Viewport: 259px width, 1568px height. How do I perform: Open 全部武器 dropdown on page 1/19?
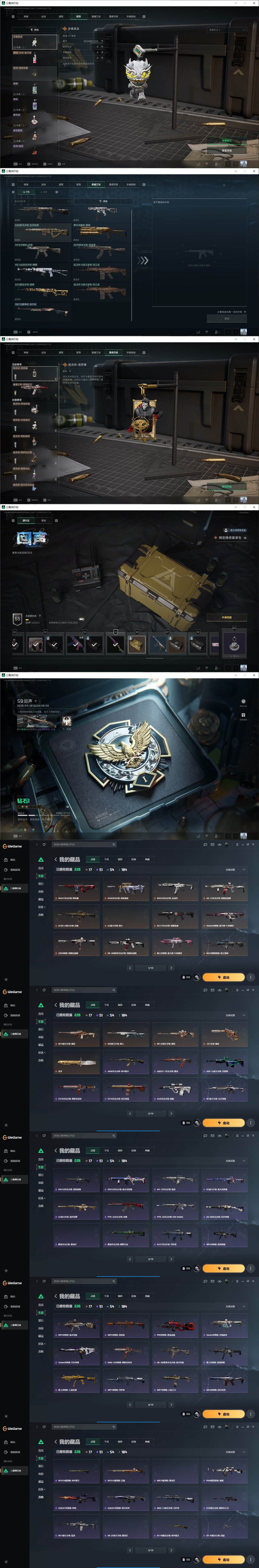click(x=235, y=870)
